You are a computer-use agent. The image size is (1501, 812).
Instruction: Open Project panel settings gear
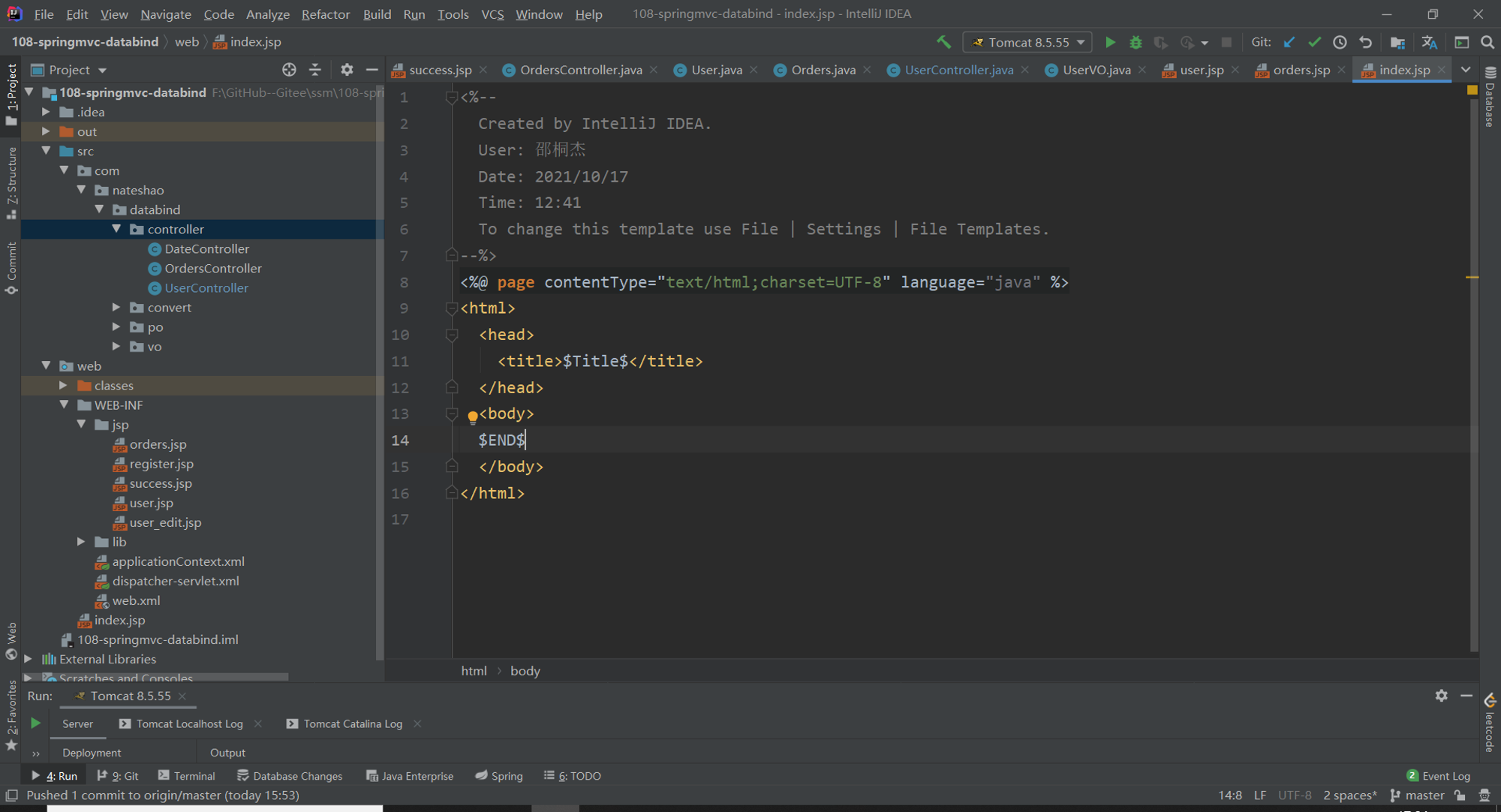point(346,70)
